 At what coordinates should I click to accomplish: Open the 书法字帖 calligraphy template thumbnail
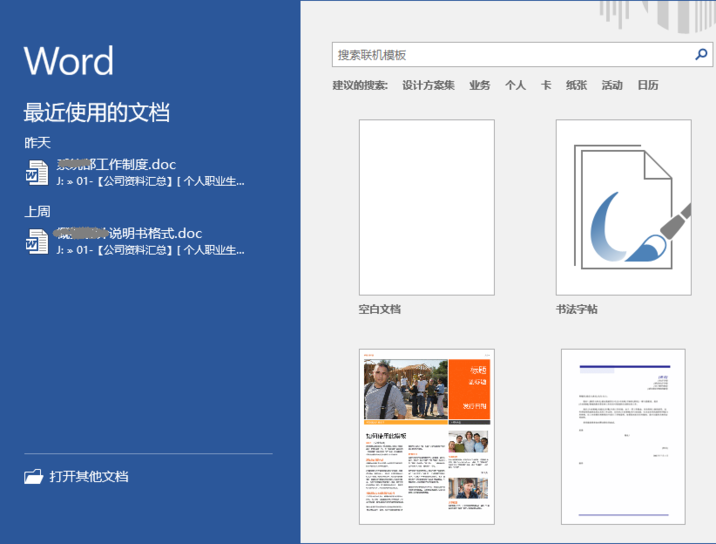pyautogui.click(x=623, y=207)
